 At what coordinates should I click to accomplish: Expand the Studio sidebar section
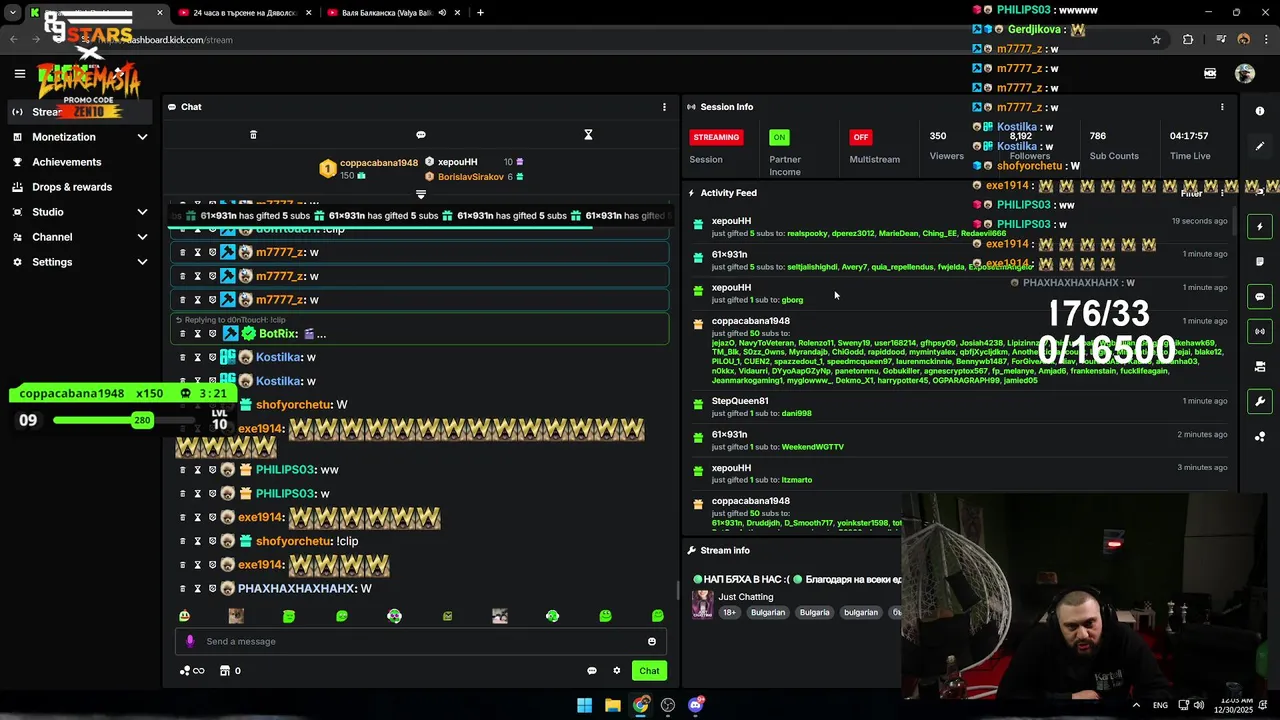coord(142,212)
